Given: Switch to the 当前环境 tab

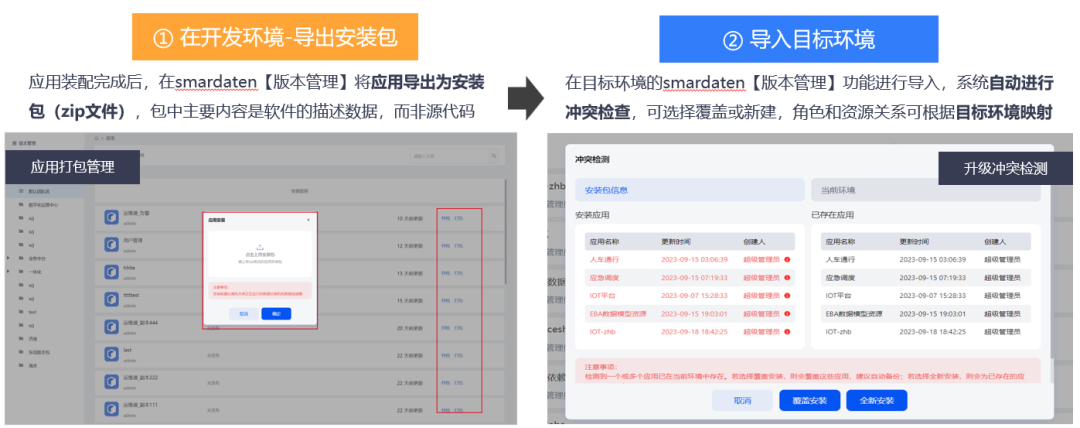Looking at the screenshot, I should click(x=925, y=190).
